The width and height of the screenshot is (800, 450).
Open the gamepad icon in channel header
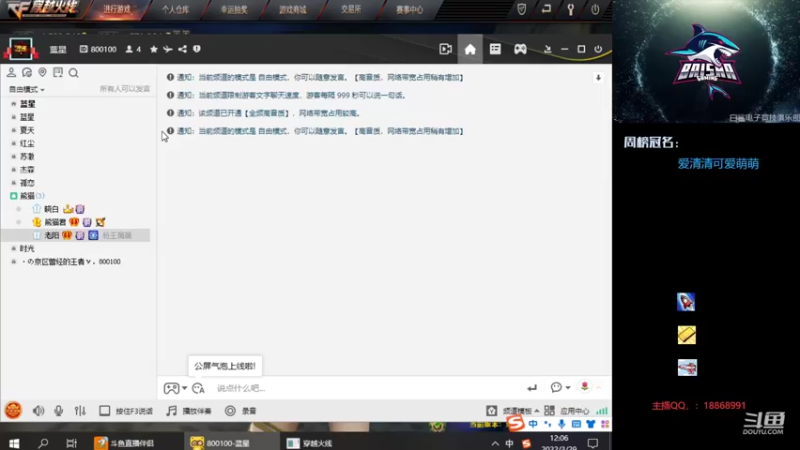point(520,49)
